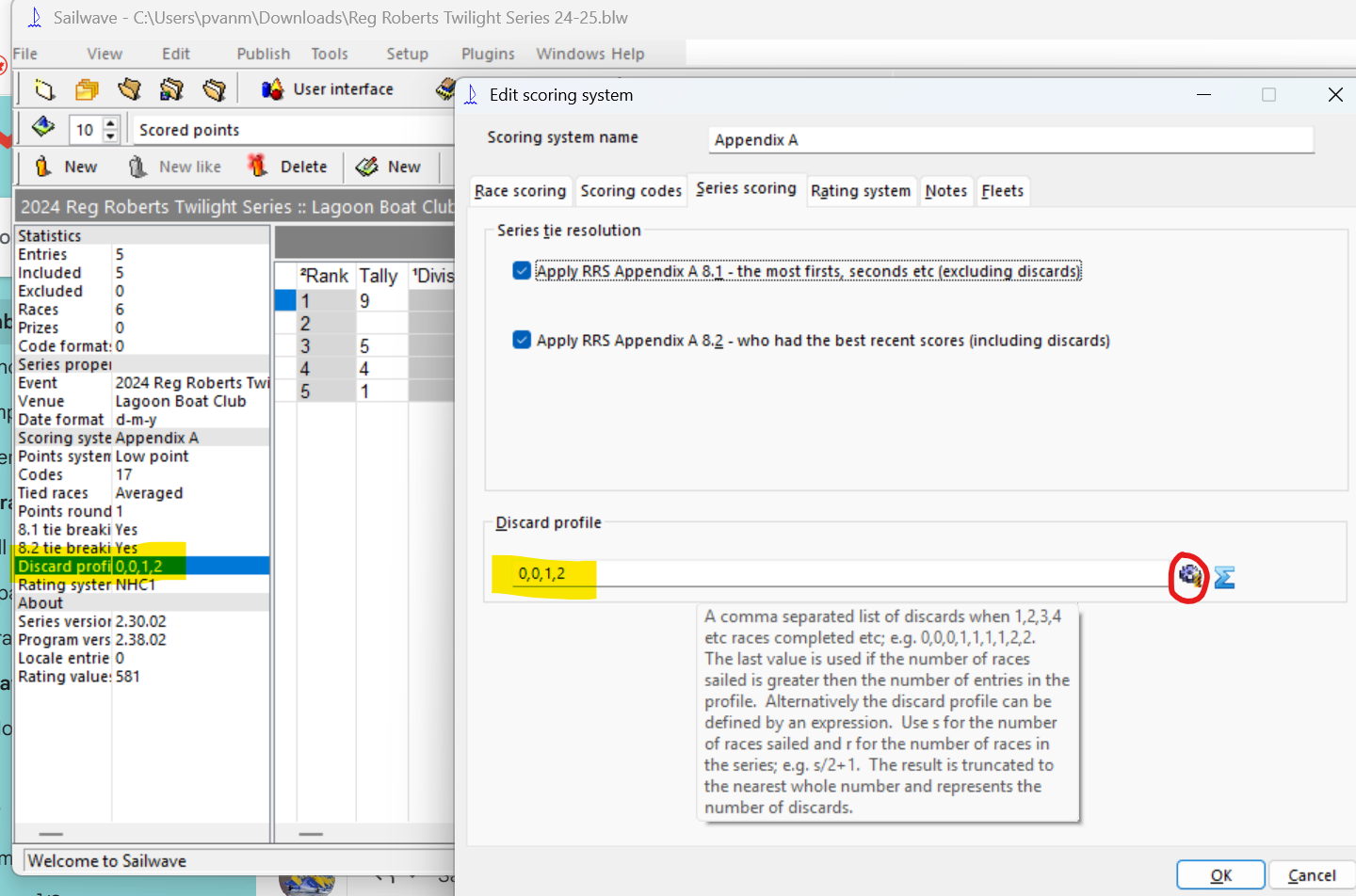Image resolution: width=1356 pixels, height=896 pixels.
Task: Open the Rating system tab
Action: coord(861,191)
